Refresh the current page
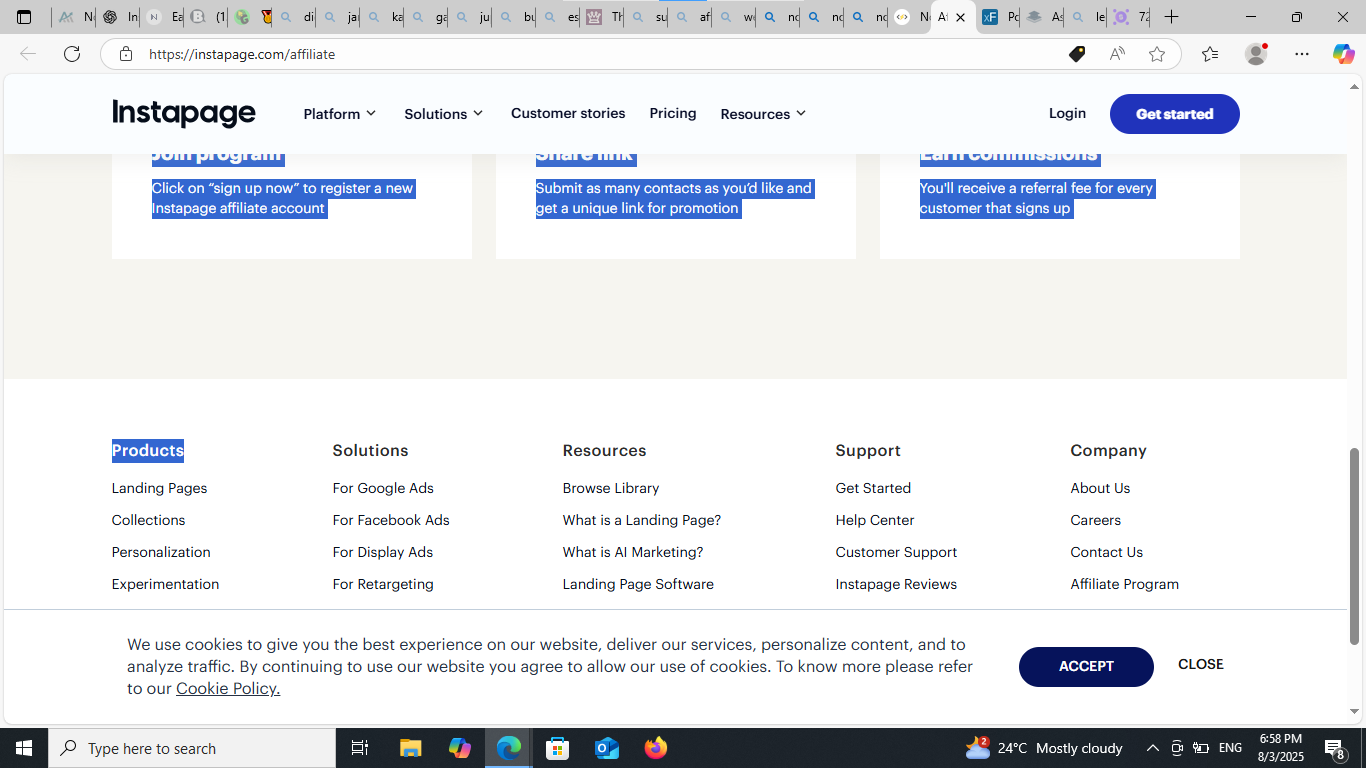 click(72, 54)
